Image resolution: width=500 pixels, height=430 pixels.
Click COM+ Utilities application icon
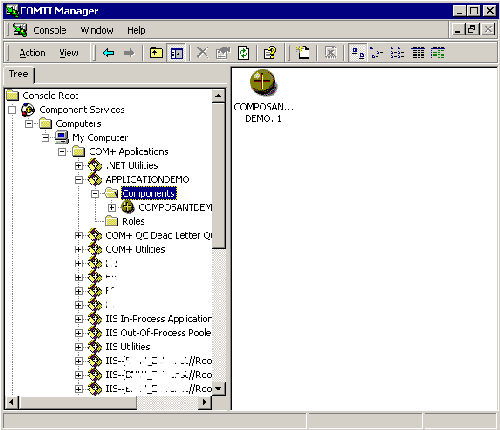95,249
